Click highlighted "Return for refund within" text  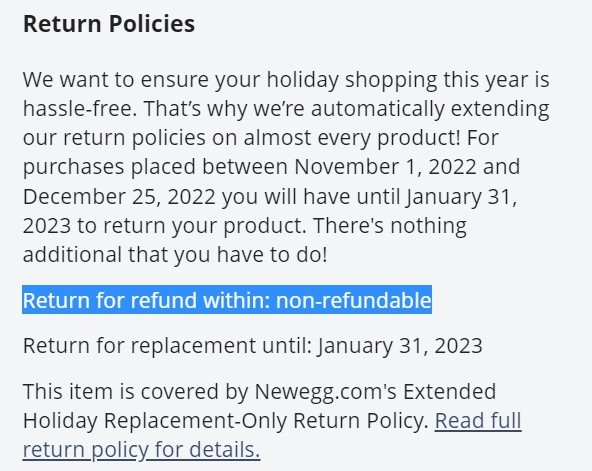[146, 300]
